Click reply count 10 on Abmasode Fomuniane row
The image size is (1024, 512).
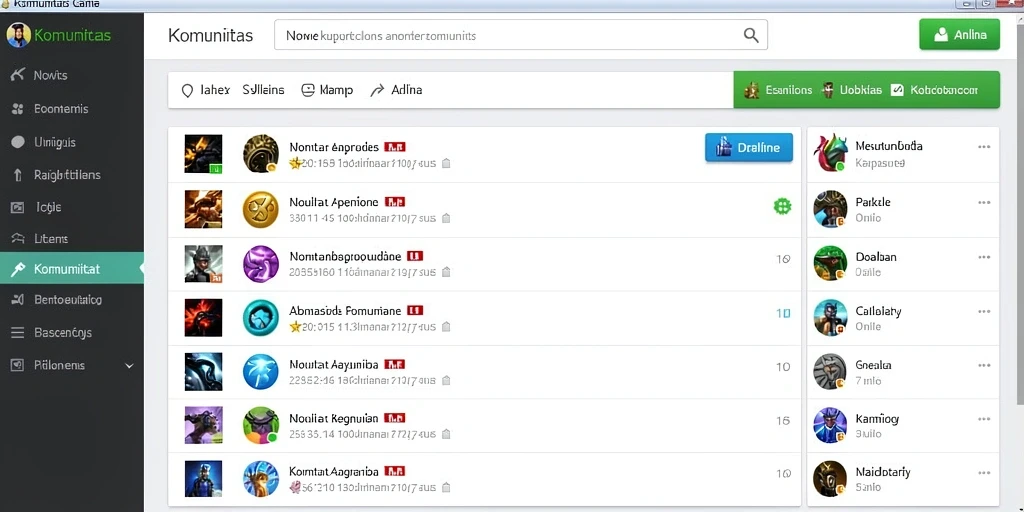(x=783, y=313)
